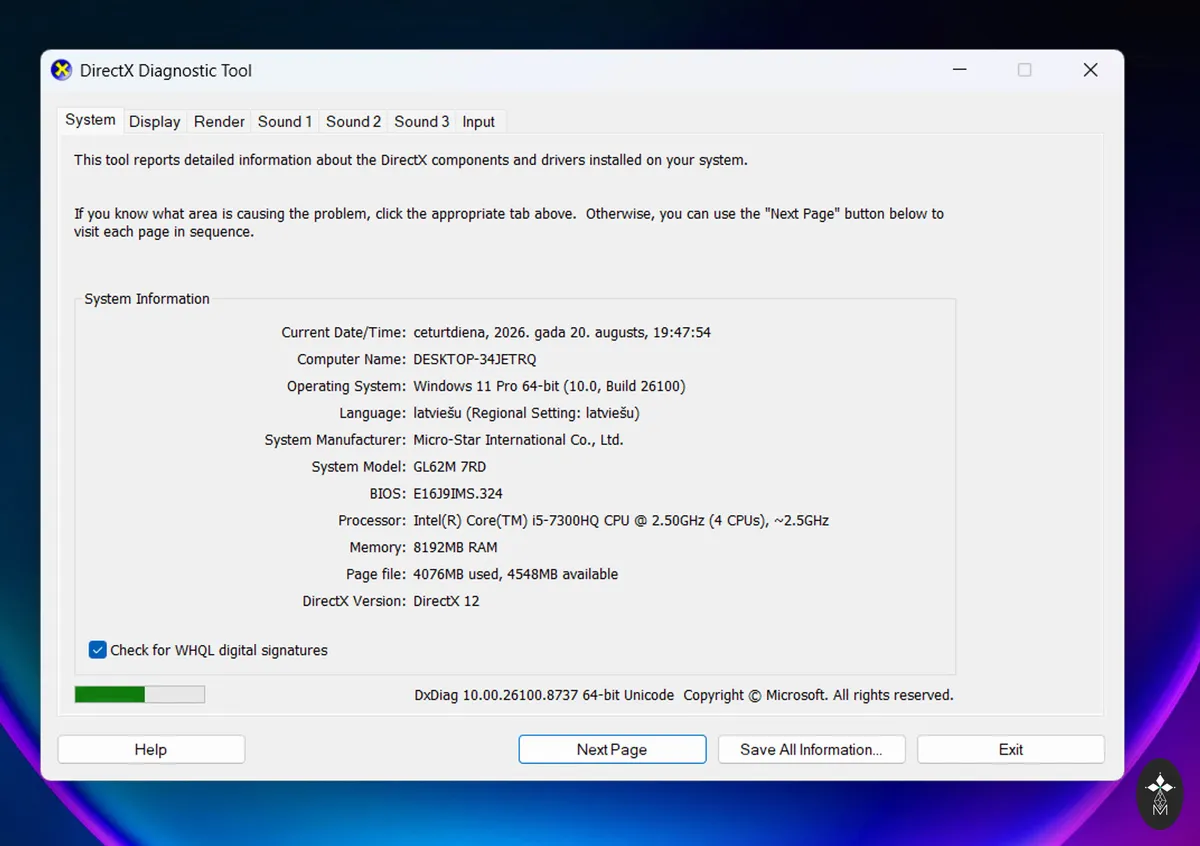Click the Windows 11 Pro 64-bit value
Screen dimensions: 1200x846
pyautogui.click(x=549, y=386)
